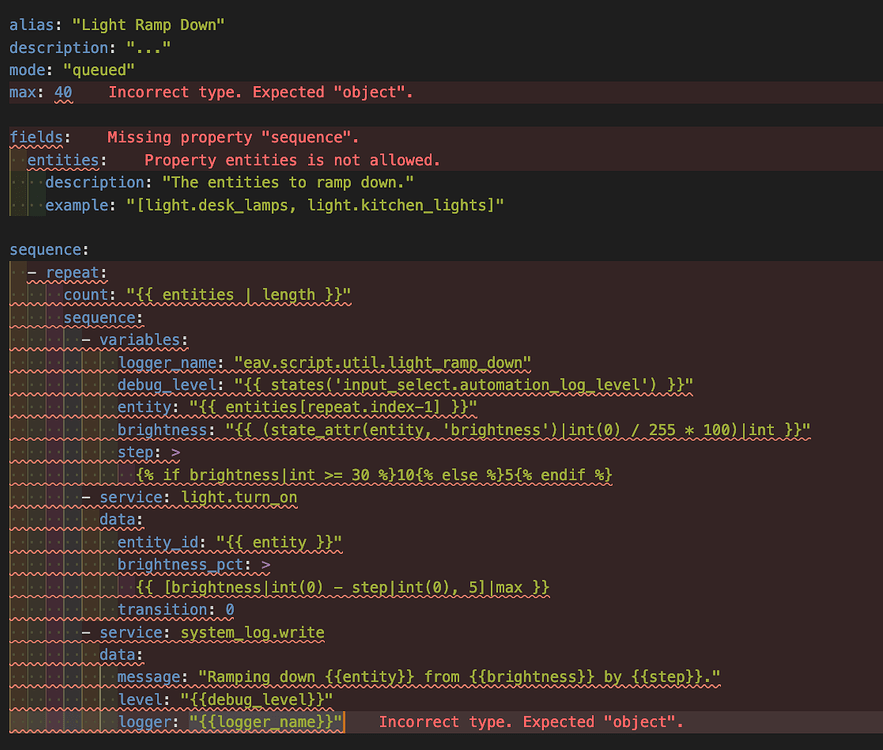The image size is (883, 750).
Task: Click the state_attr brightness template expression
Action: pyautogui.click(x=518, y=430)
